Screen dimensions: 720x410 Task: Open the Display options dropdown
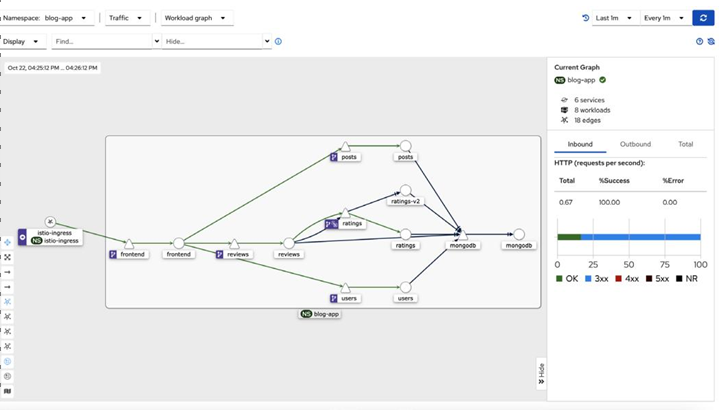[22, 41]
